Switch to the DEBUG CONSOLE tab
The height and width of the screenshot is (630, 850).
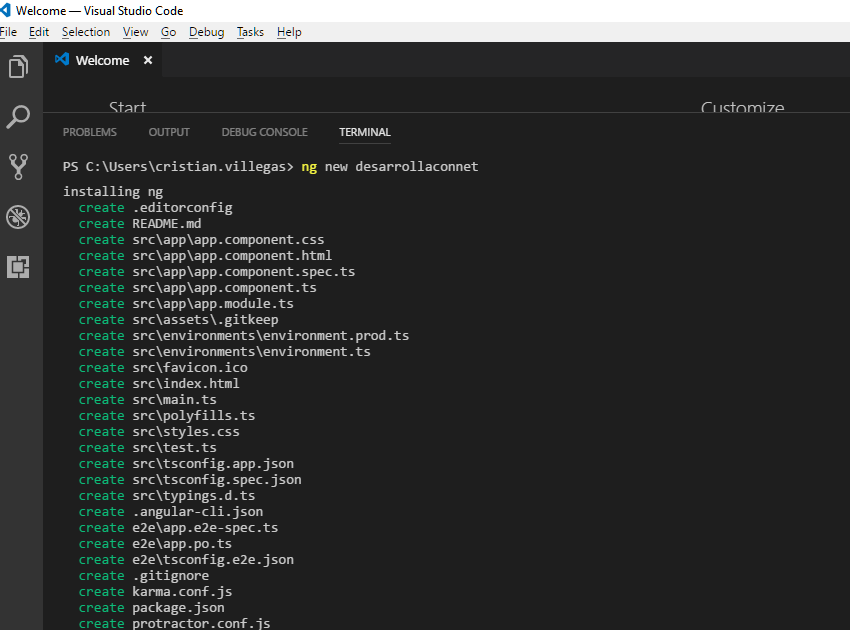click(264, 131)
